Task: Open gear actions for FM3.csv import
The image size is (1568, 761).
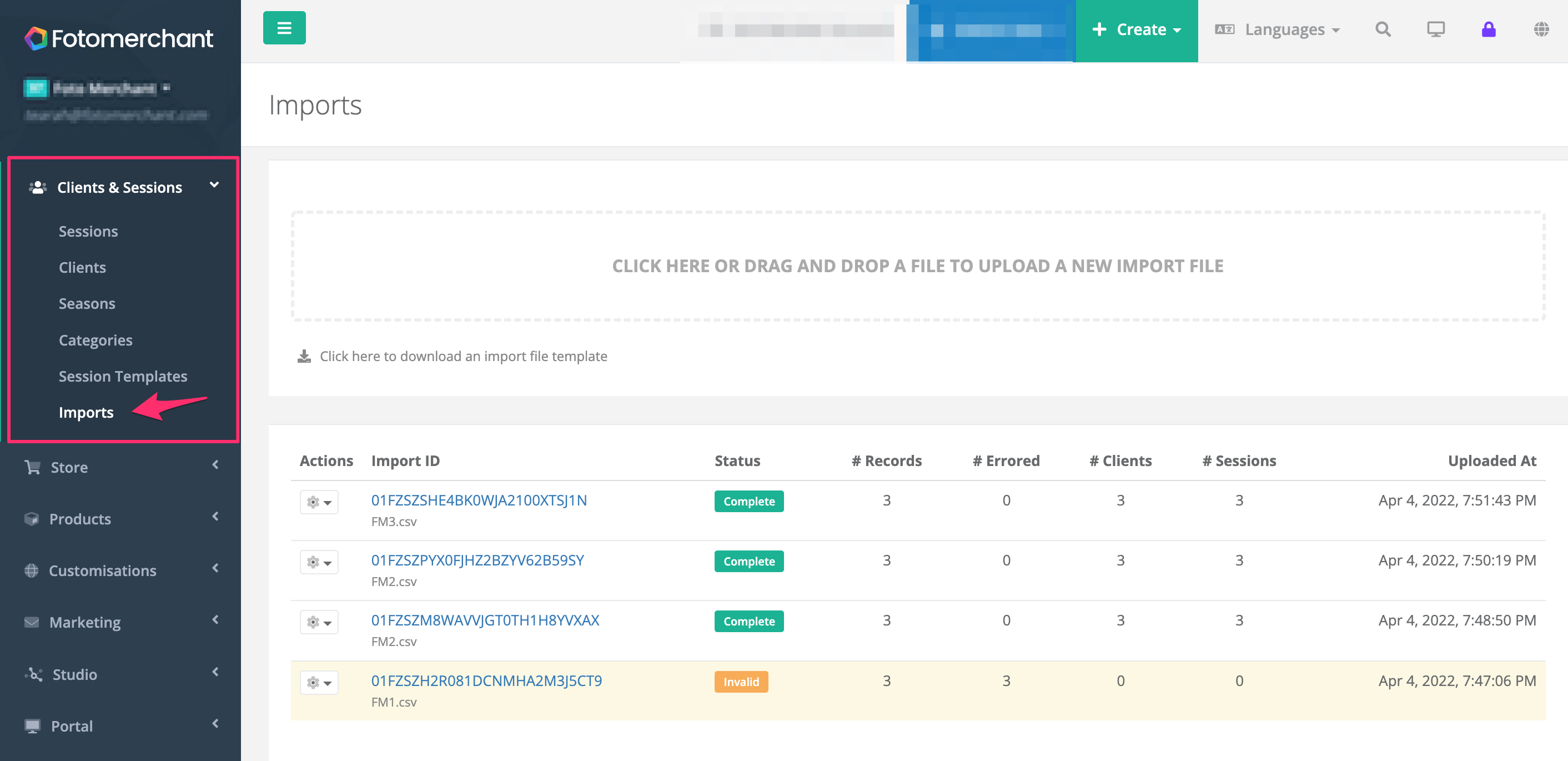Action: coord(319,502)
